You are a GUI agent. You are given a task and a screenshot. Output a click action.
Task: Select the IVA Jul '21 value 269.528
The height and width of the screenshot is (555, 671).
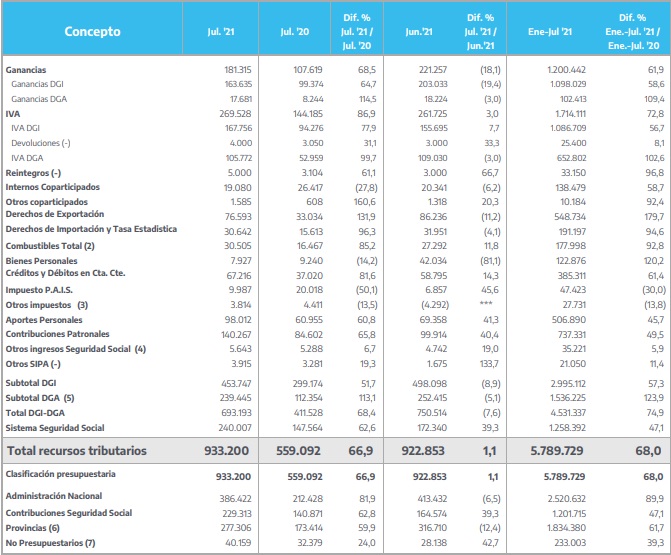pos(235,114)
